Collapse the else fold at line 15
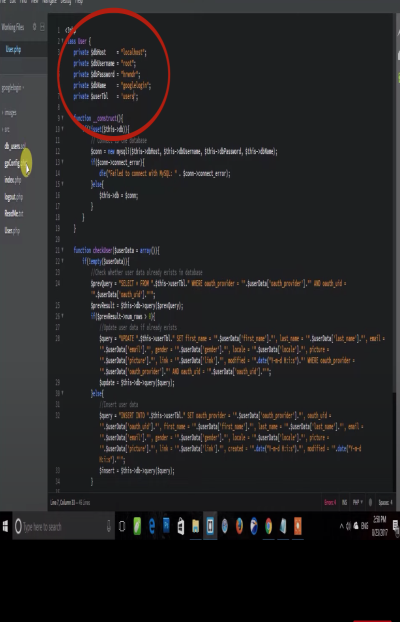The image size is (400, 622). [x=63, y=184]
